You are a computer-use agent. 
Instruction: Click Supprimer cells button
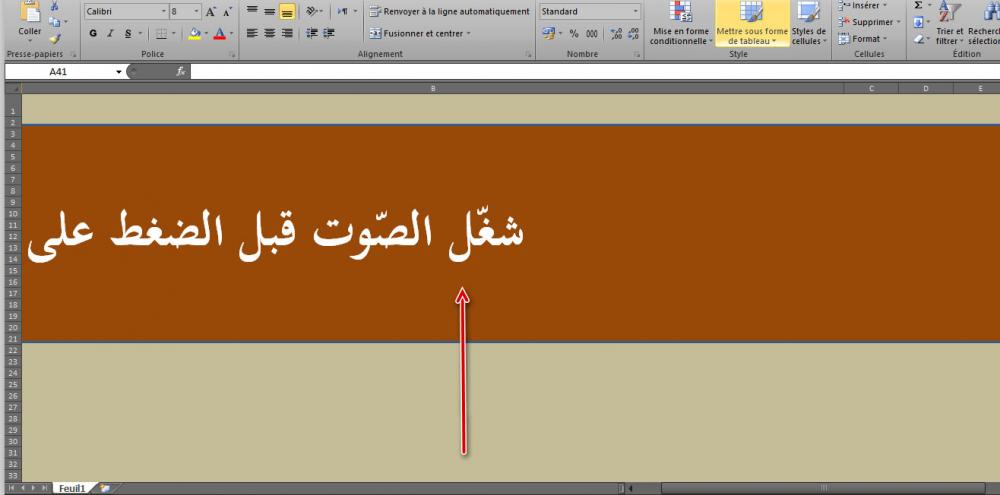coord(869,22)
